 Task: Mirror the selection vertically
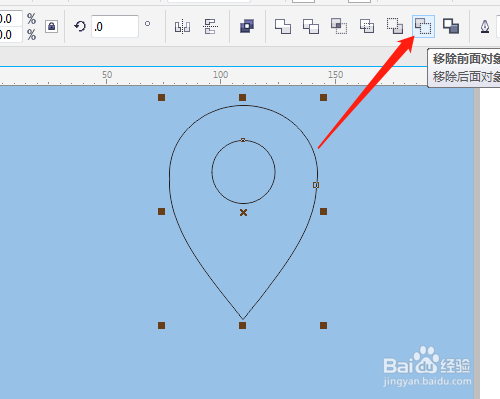210,26
